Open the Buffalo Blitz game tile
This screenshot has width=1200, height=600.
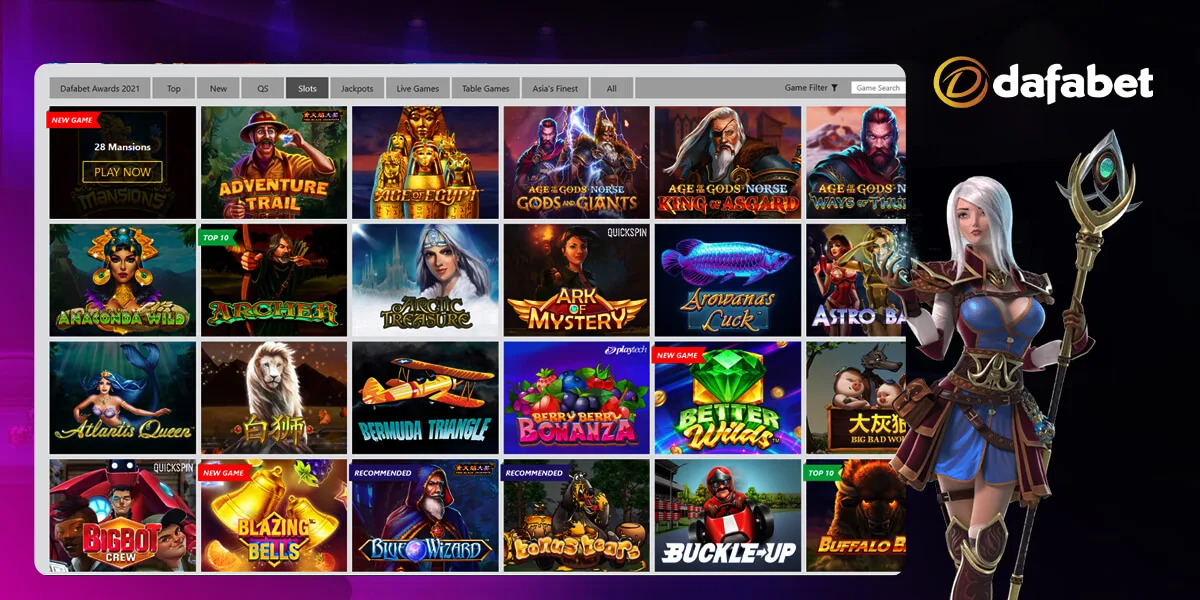pos(856,516)
